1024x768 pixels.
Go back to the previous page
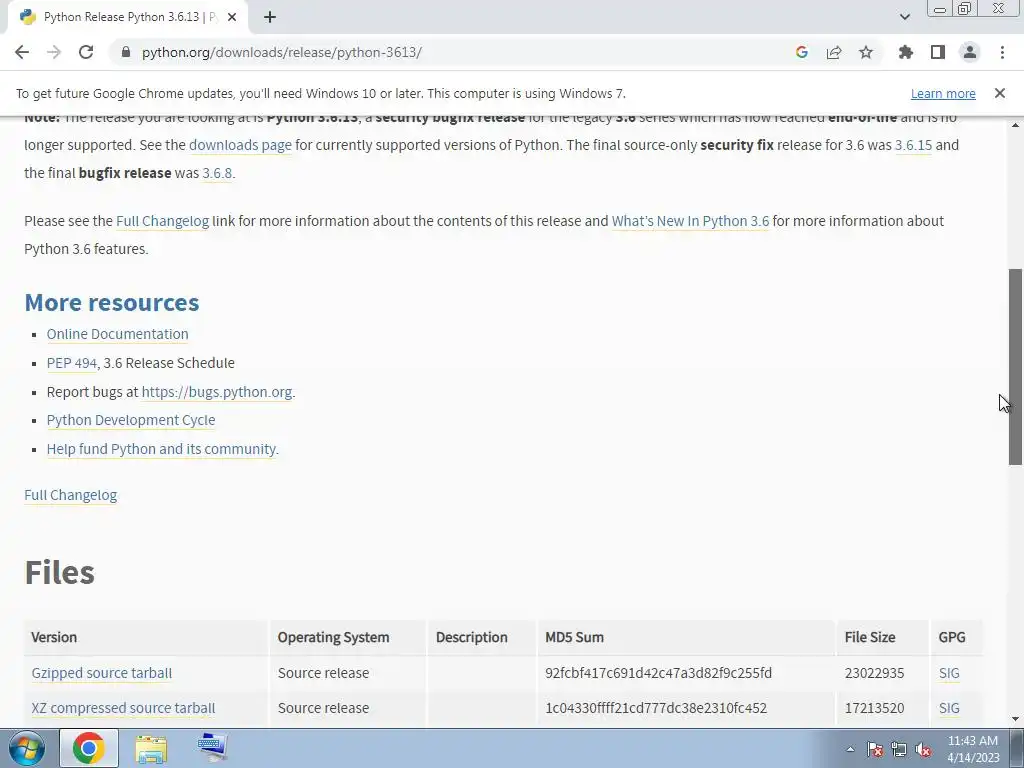point(22,52)
